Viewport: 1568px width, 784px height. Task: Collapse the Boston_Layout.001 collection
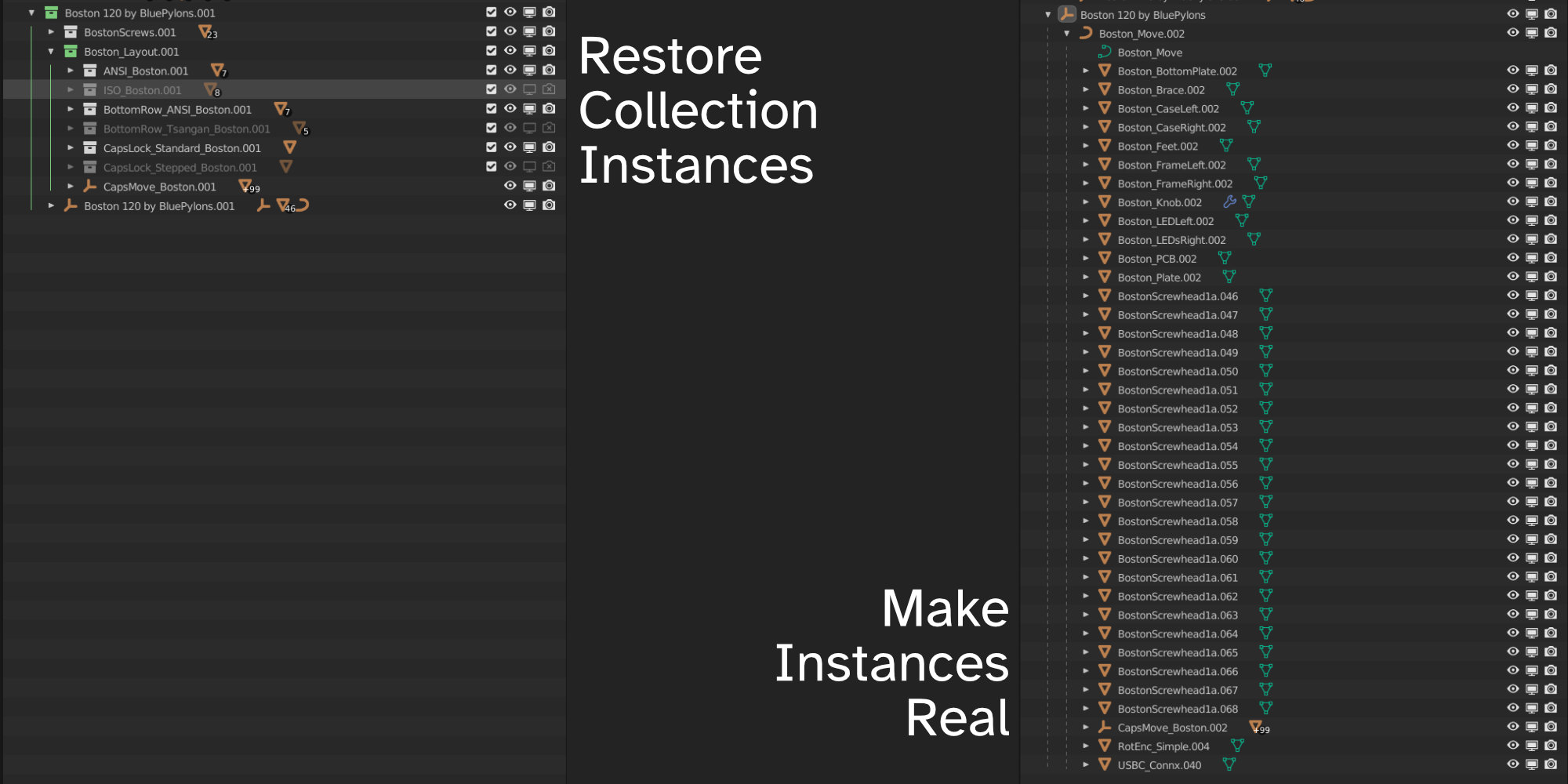pos(51,51)
